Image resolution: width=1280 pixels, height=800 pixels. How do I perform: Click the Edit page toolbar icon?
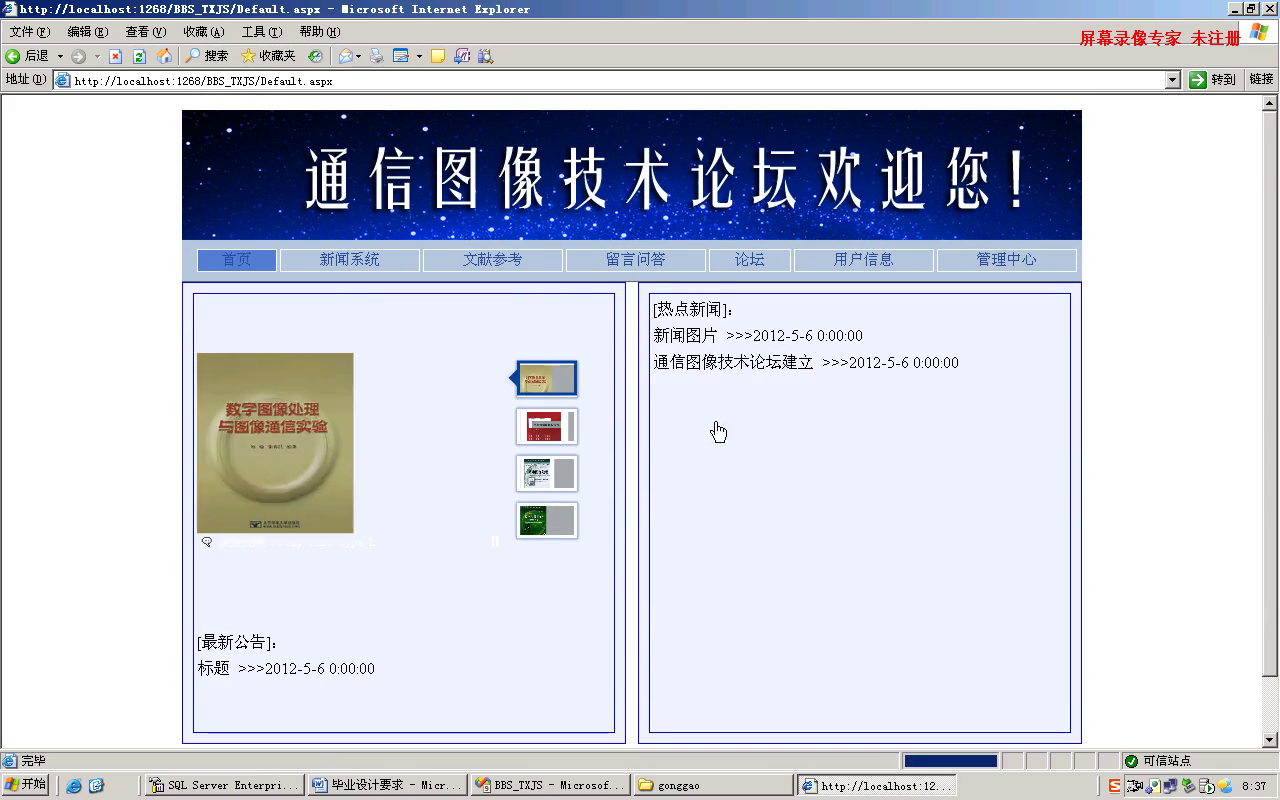coord(401,56)
